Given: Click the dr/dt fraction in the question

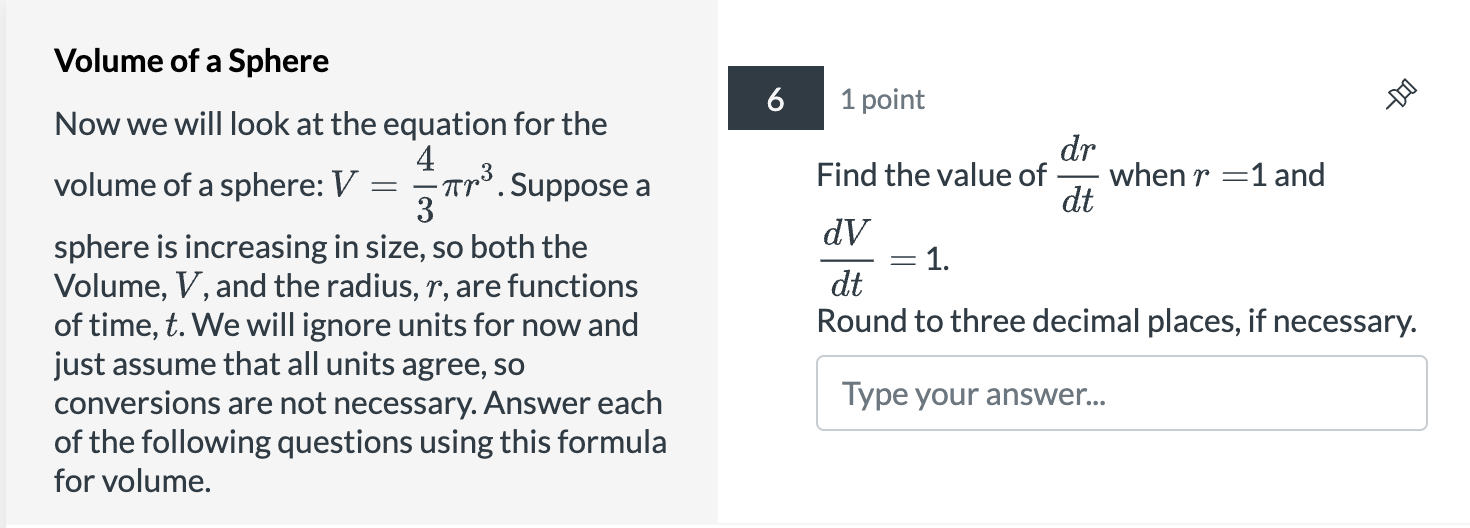Looking at the screenshot, I should pyautogui.click(x=1078, y=175).
